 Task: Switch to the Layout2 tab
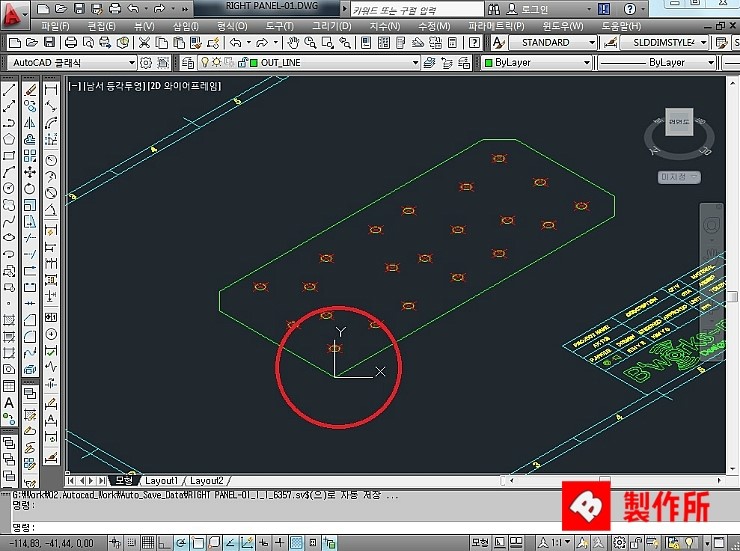point(207,481)
